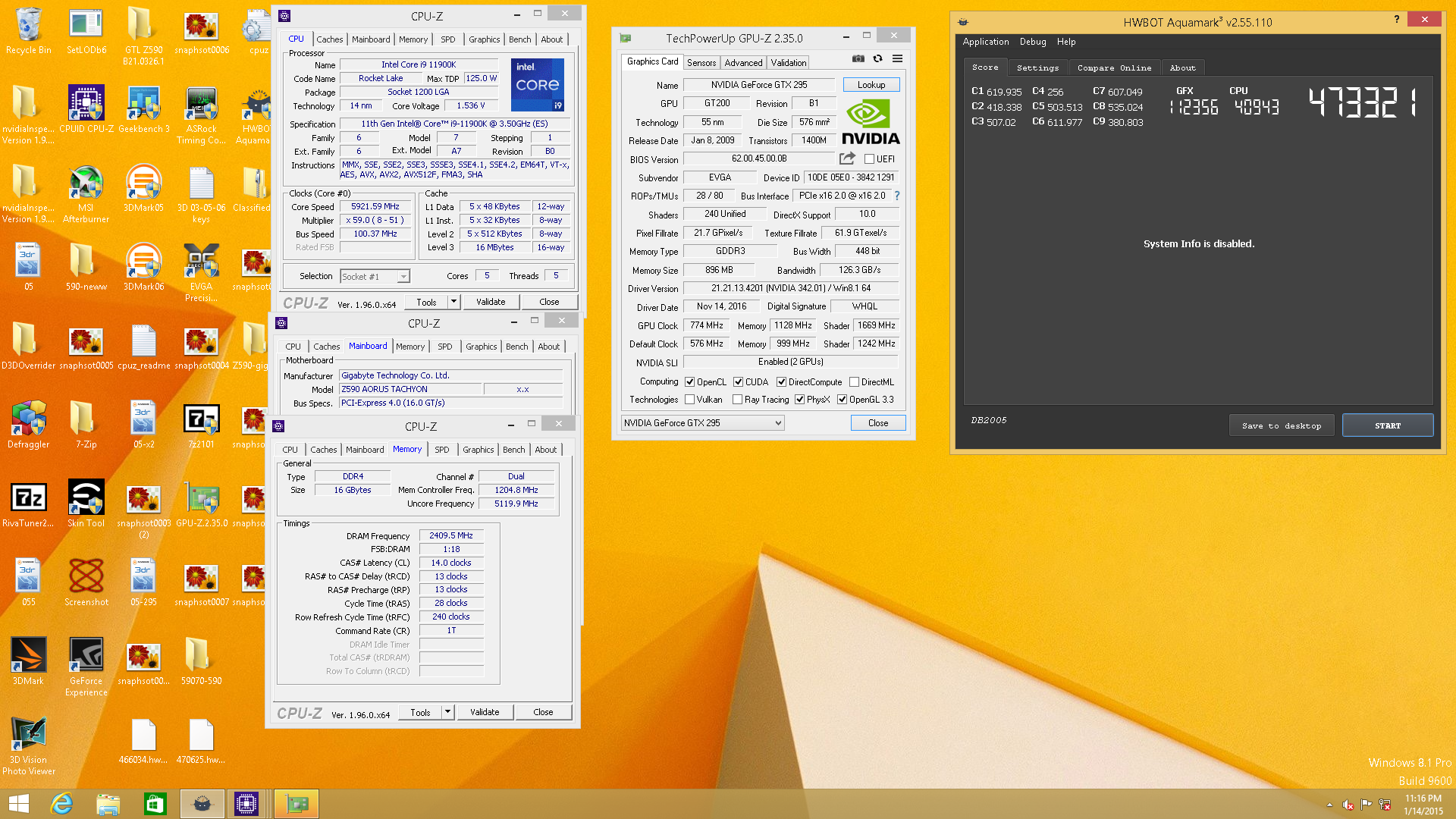
Task: Open the Recycle Bin desktop icon
Action: (x=28, y=30)
